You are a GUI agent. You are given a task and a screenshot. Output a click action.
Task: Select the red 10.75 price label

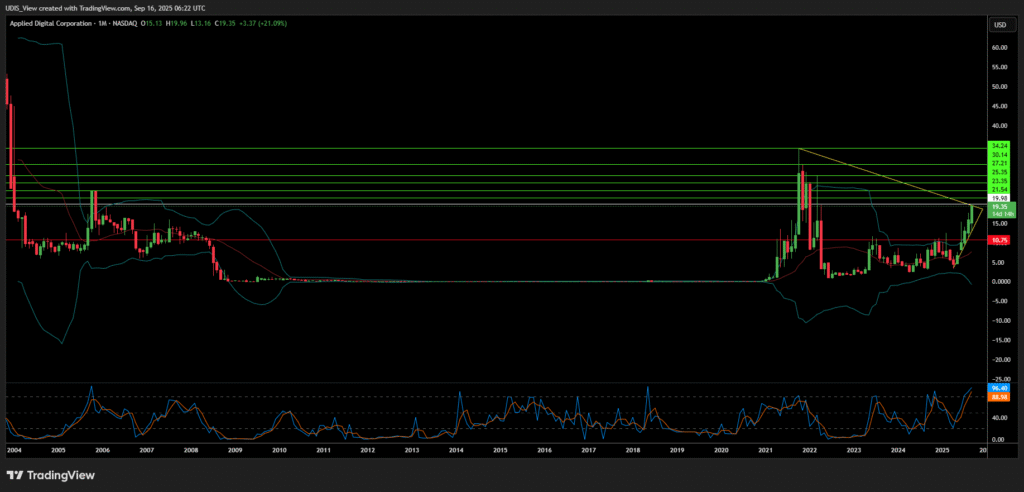tap(998, 240)
